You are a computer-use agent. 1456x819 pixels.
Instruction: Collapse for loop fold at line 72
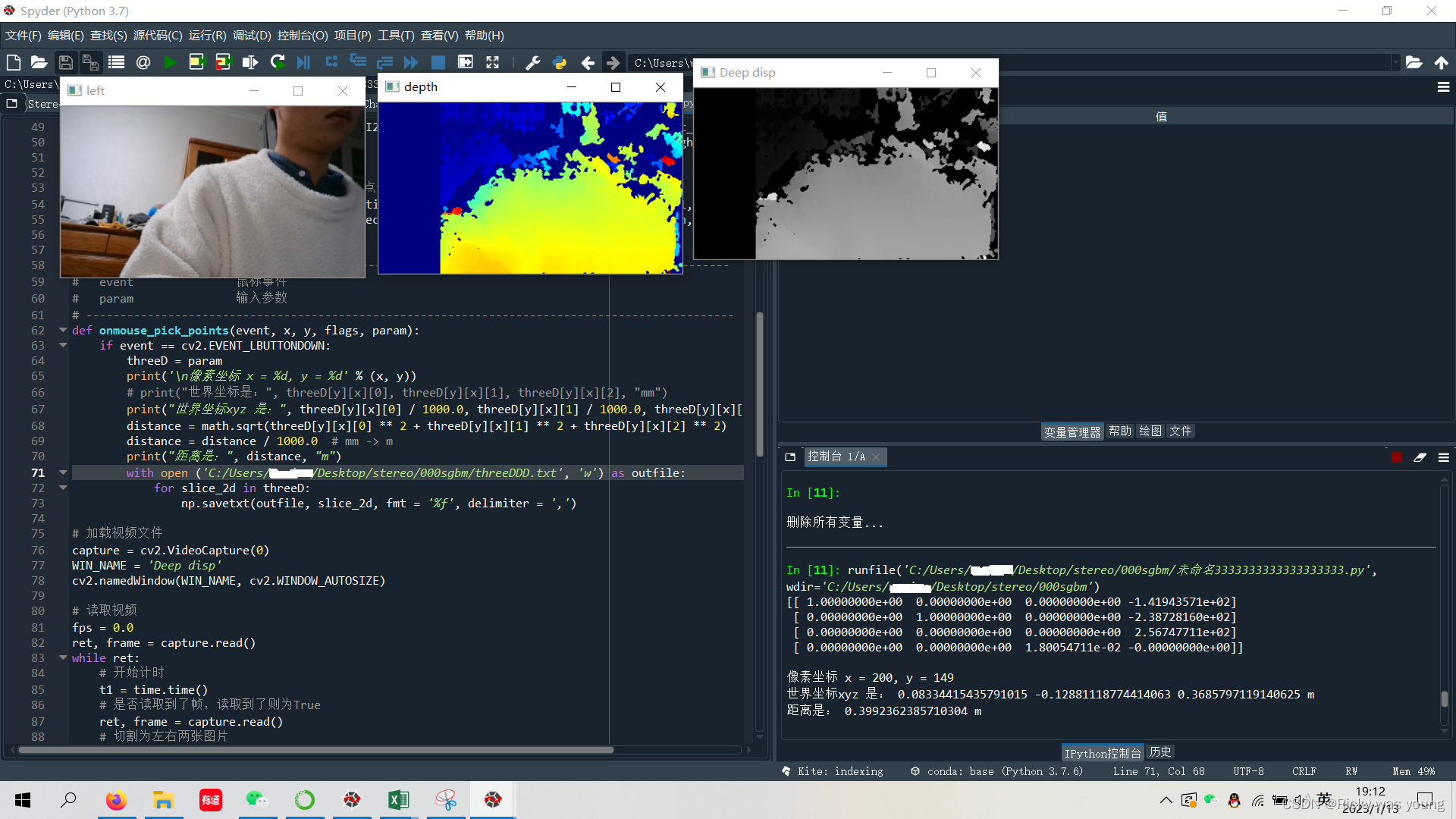coord(63,488)
